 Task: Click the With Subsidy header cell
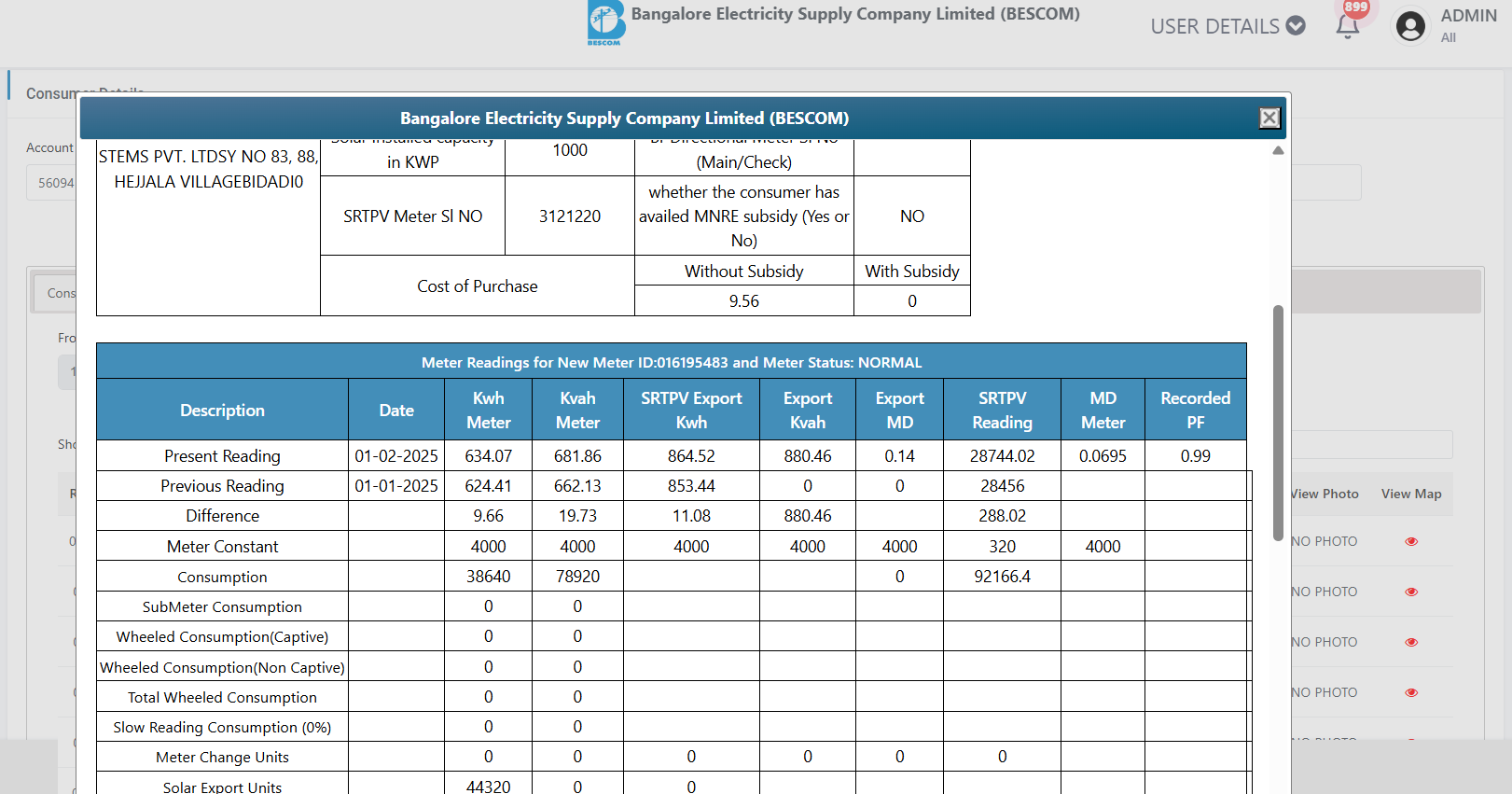click(x=912, y=272)
